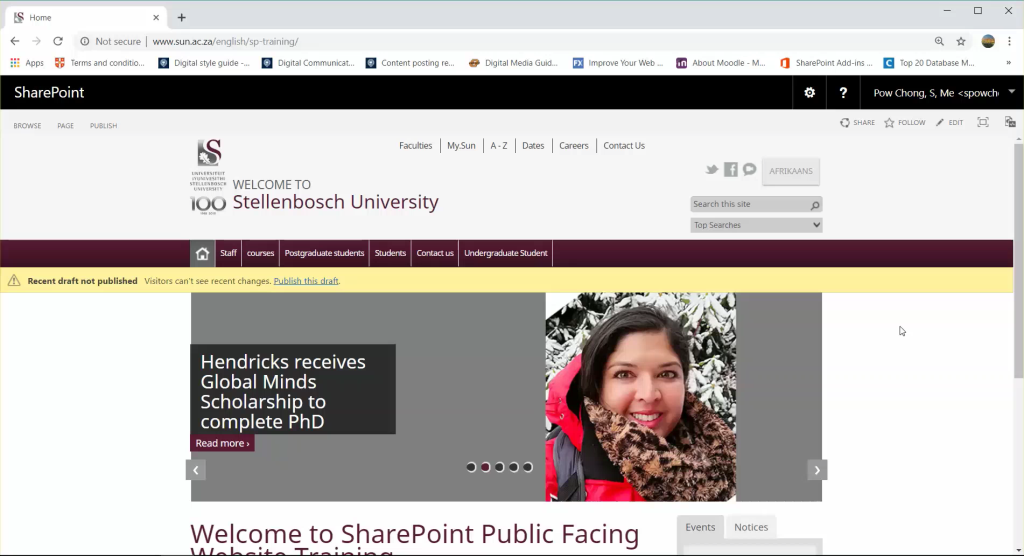The width and height of the screenshot is (1024, 556).
Task: Open Postgraduate students navigation item
Action: click(x=325, y=253)
